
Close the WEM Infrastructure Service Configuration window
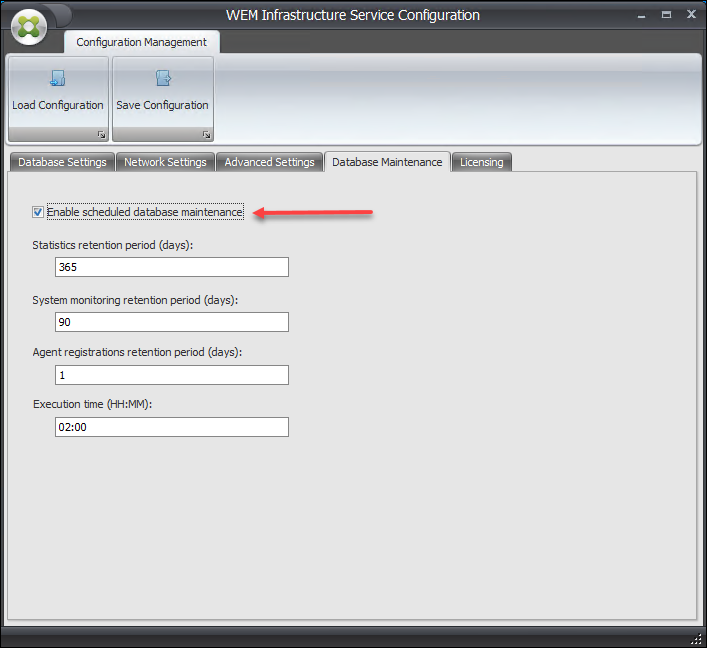691,14
